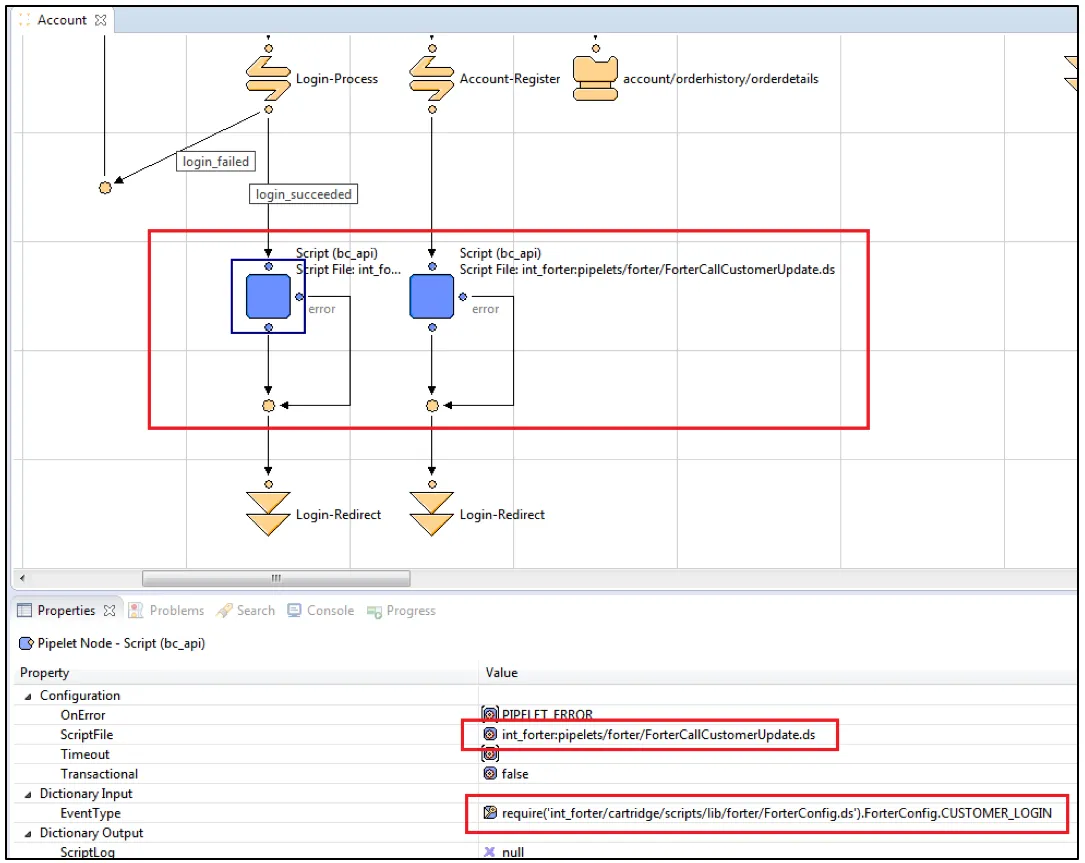Click the value icon next to PIPELET_ERROR
This screenshot has height=863, width=1085.
[x=490, y=714]
